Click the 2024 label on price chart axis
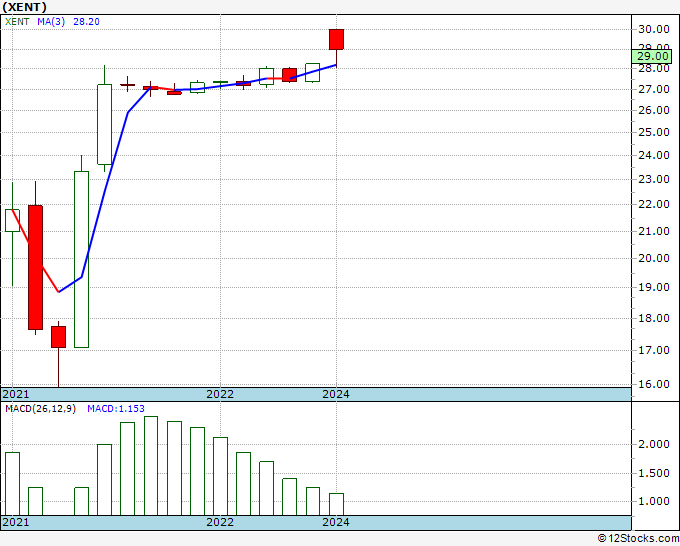The image size is (680, 546). [336, 394]
